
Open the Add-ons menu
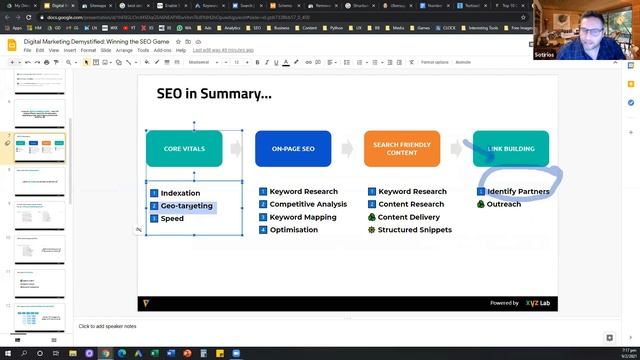click(162, 50)
